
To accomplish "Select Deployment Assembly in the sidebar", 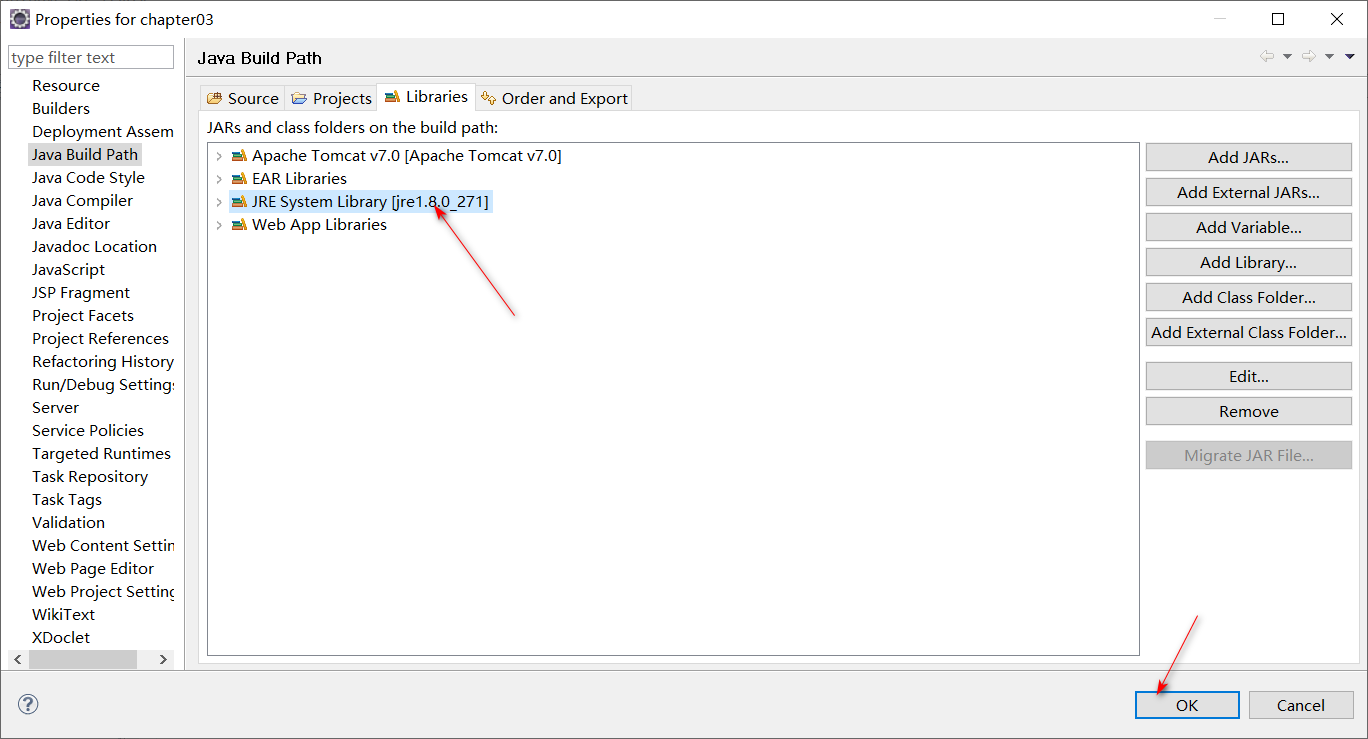I will click(x=102, y=132).
